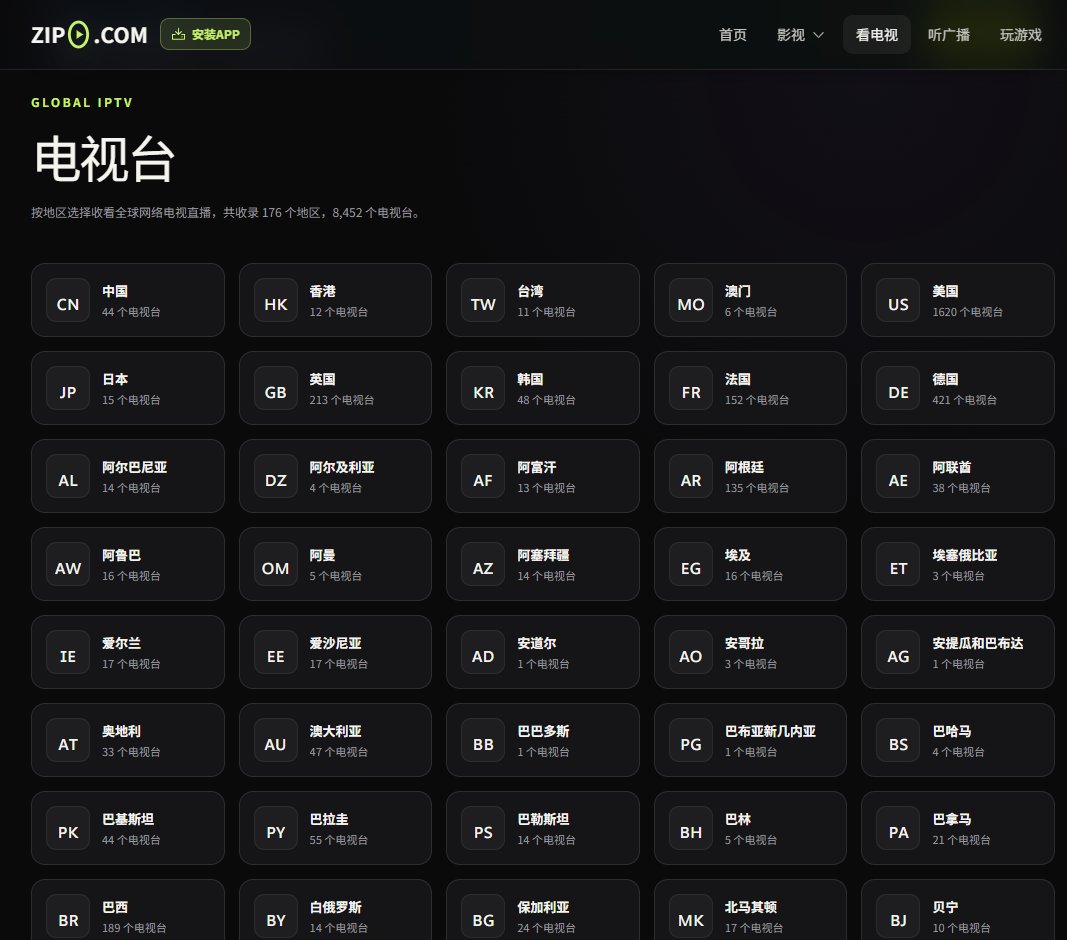
Task: Select the 巴基斯坦 region card
Action: coord(128,828)
